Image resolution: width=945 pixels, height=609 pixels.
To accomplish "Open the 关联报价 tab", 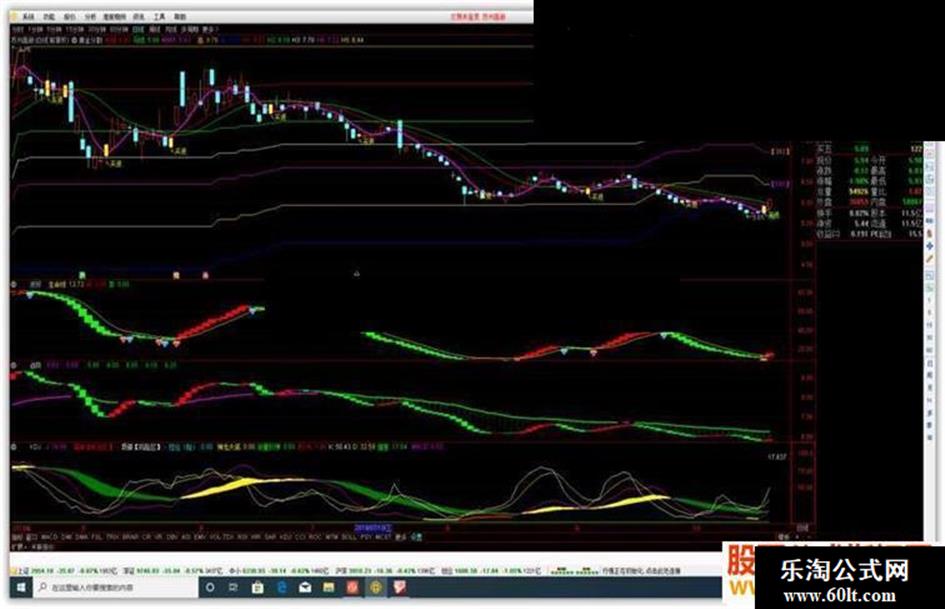I will pyautogui.click(x=44, y=547).
